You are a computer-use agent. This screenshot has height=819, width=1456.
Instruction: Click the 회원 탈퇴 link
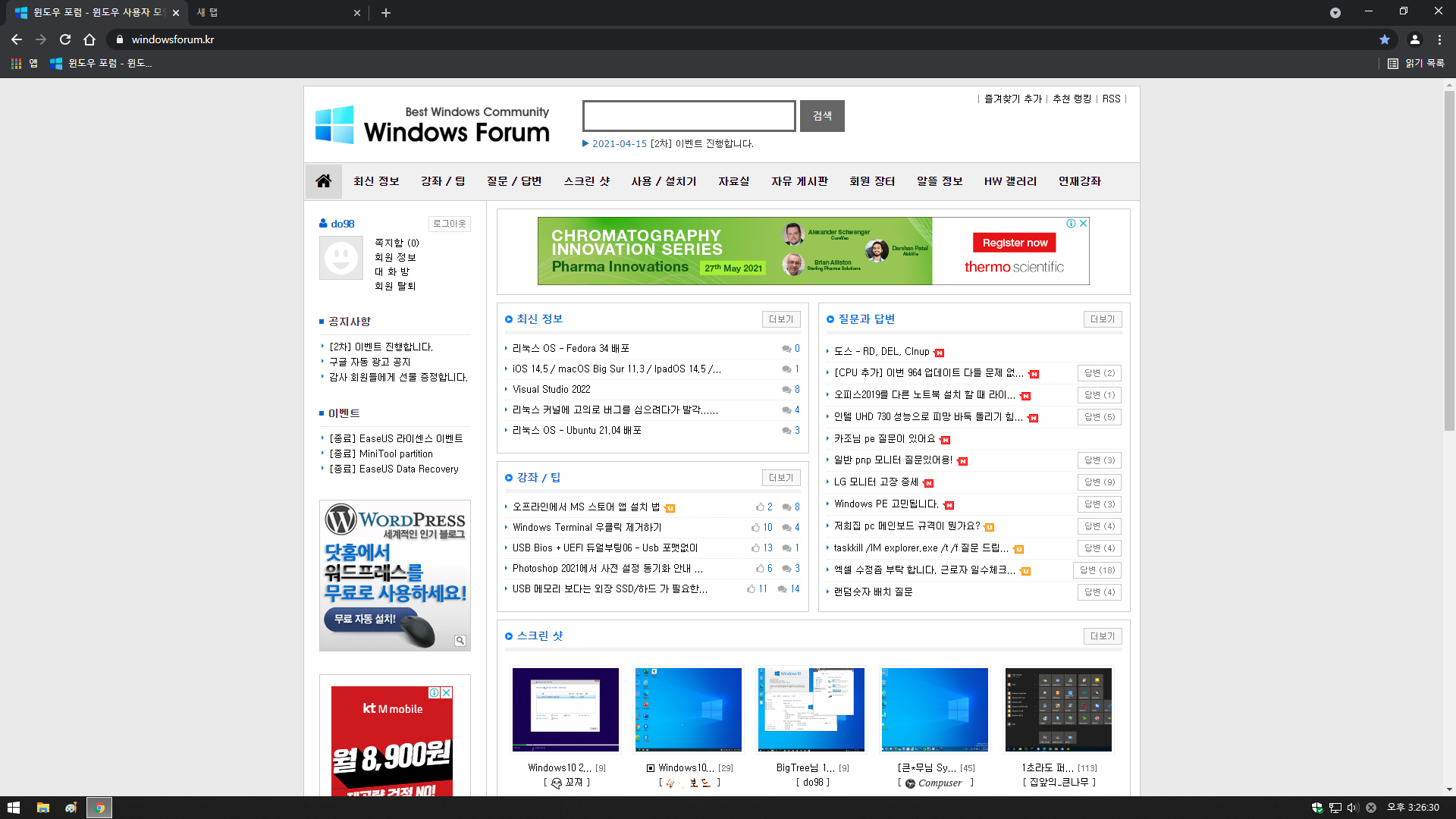coord(395,286)
